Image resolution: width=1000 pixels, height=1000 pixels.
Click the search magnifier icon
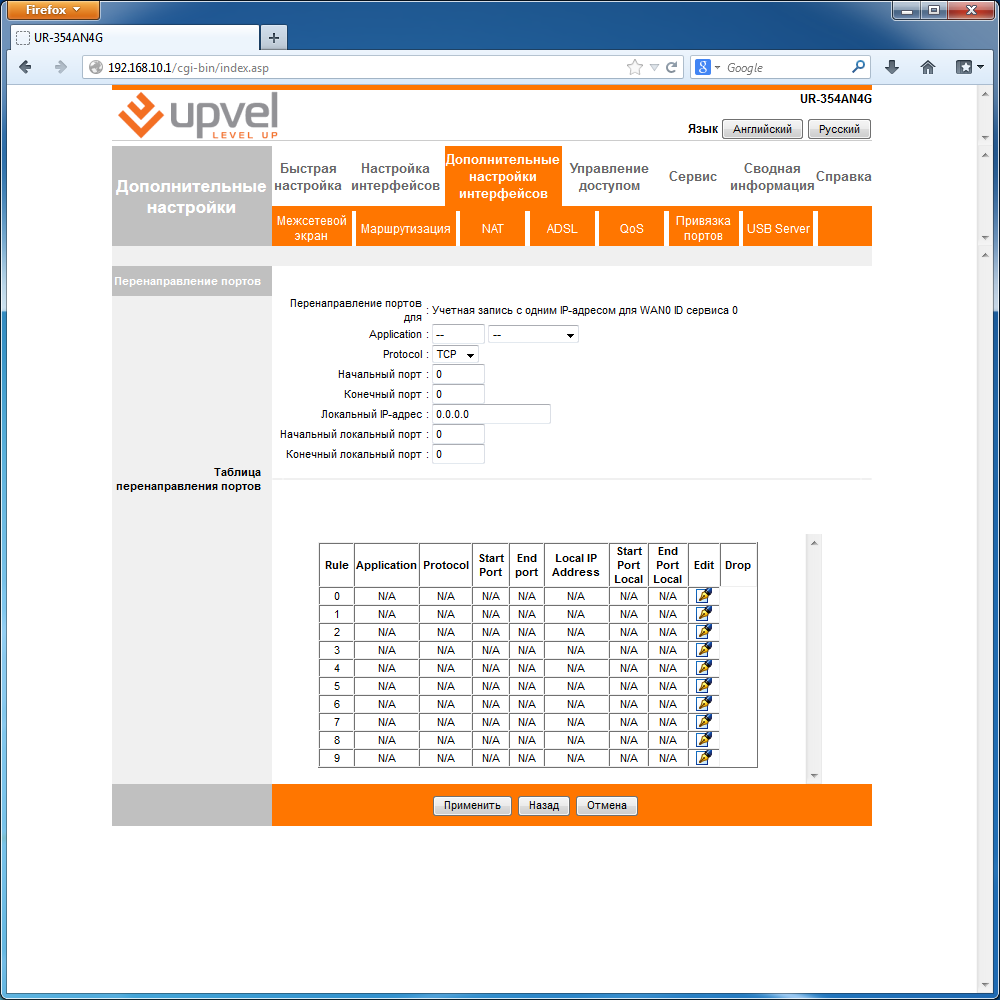(x=858, y=66)
